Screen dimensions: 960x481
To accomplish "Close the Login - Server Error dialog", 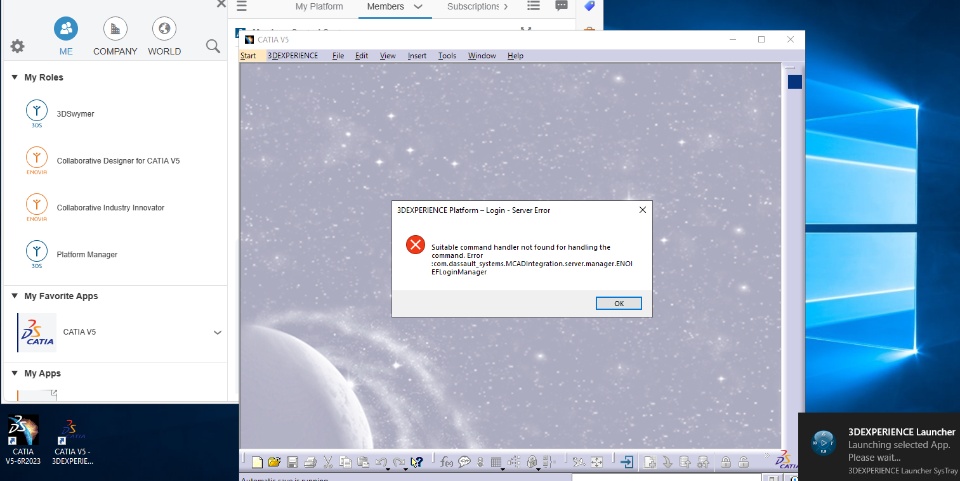I will (x=642, y=210).
